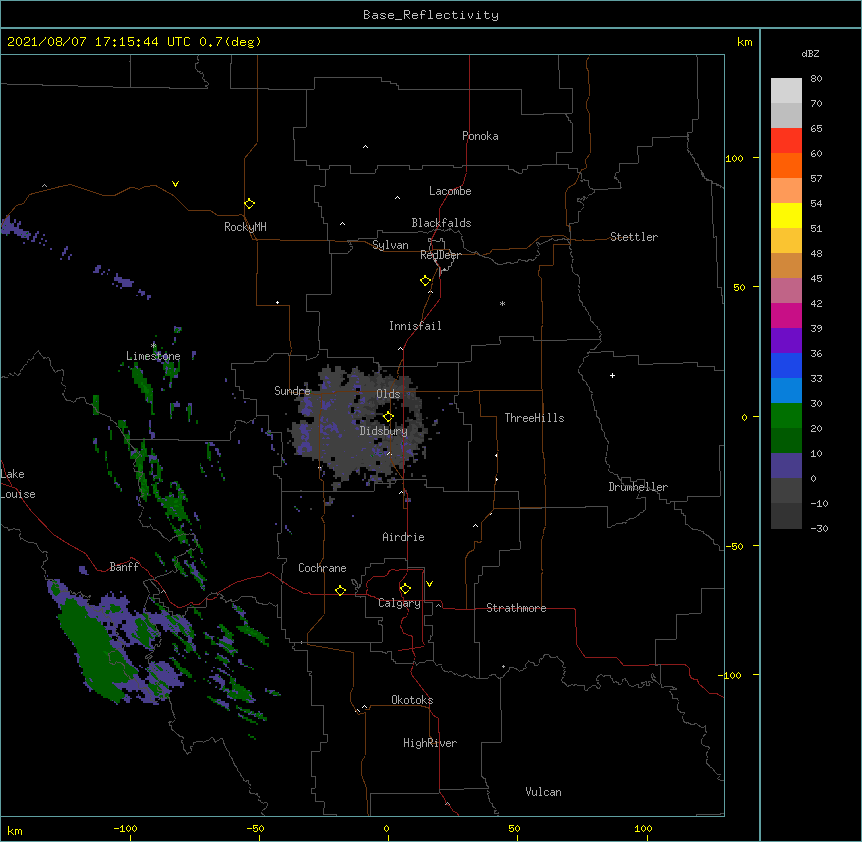Click the Sundre town label
The height and width of the screenshot is (842, 862).
pos(292,391)
